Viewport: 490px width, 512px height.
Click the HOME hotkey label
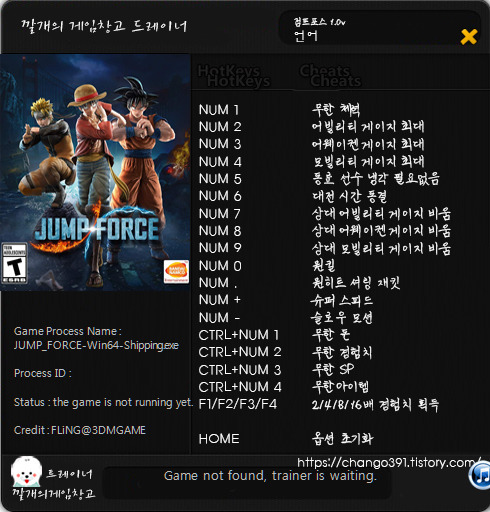click(219, 439)
